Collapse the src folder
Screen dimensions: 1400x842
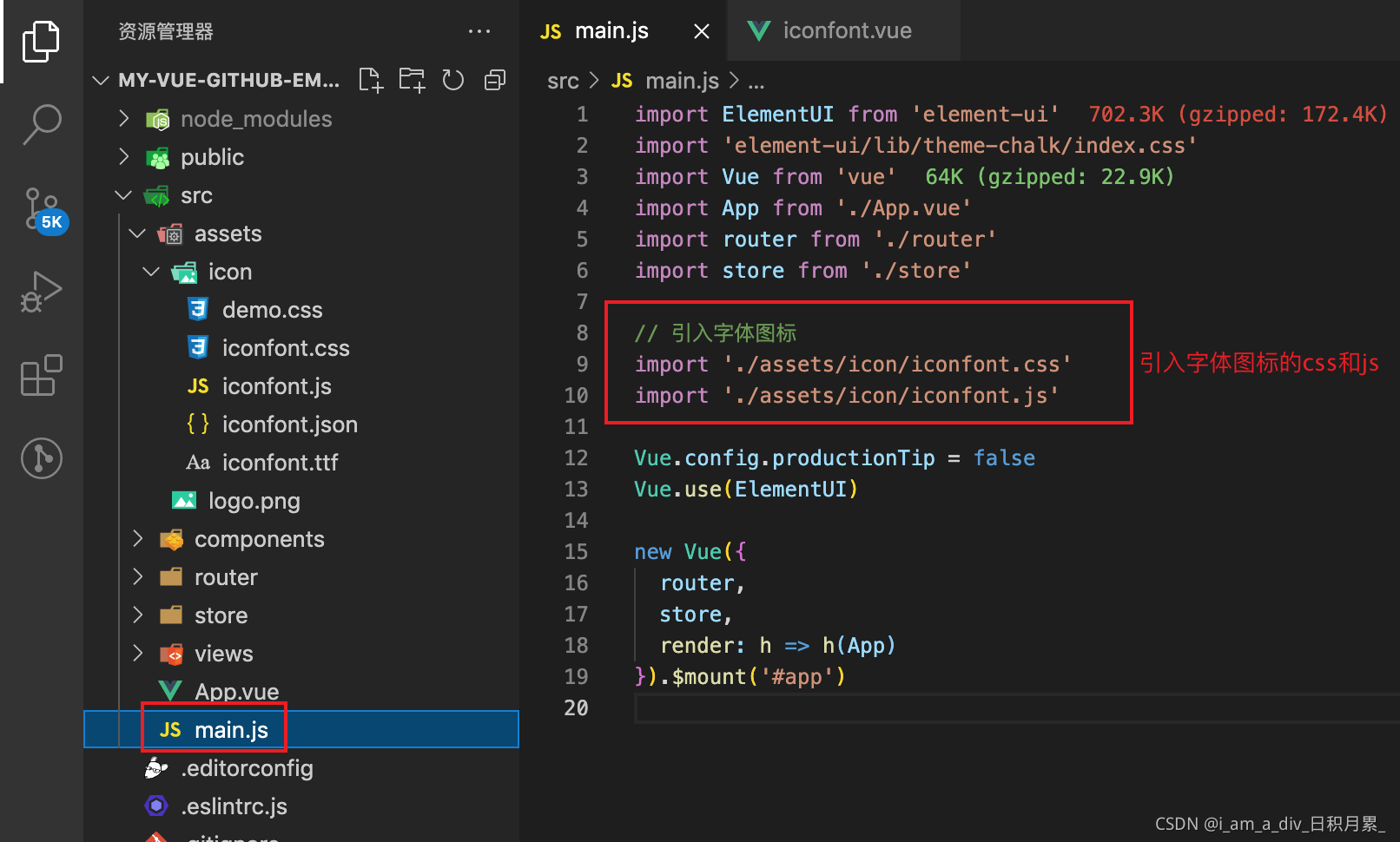click(124, 195)
